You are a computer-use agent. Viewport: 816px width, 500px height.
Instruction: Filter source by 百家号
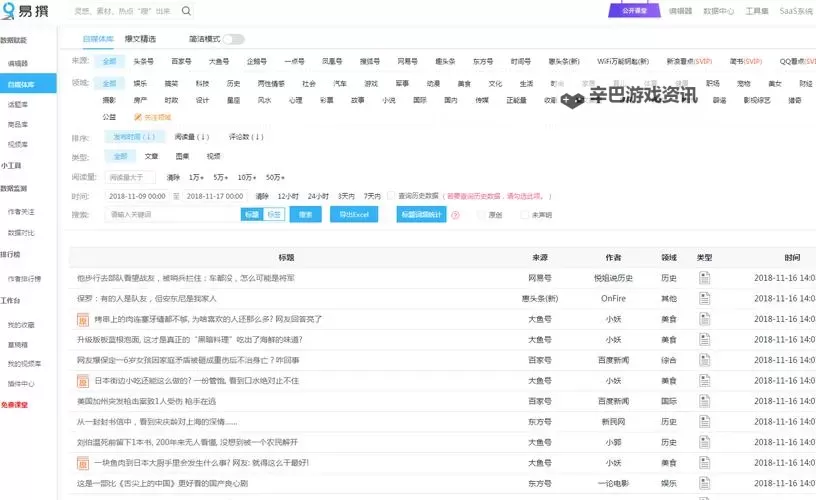click(181, 61)
